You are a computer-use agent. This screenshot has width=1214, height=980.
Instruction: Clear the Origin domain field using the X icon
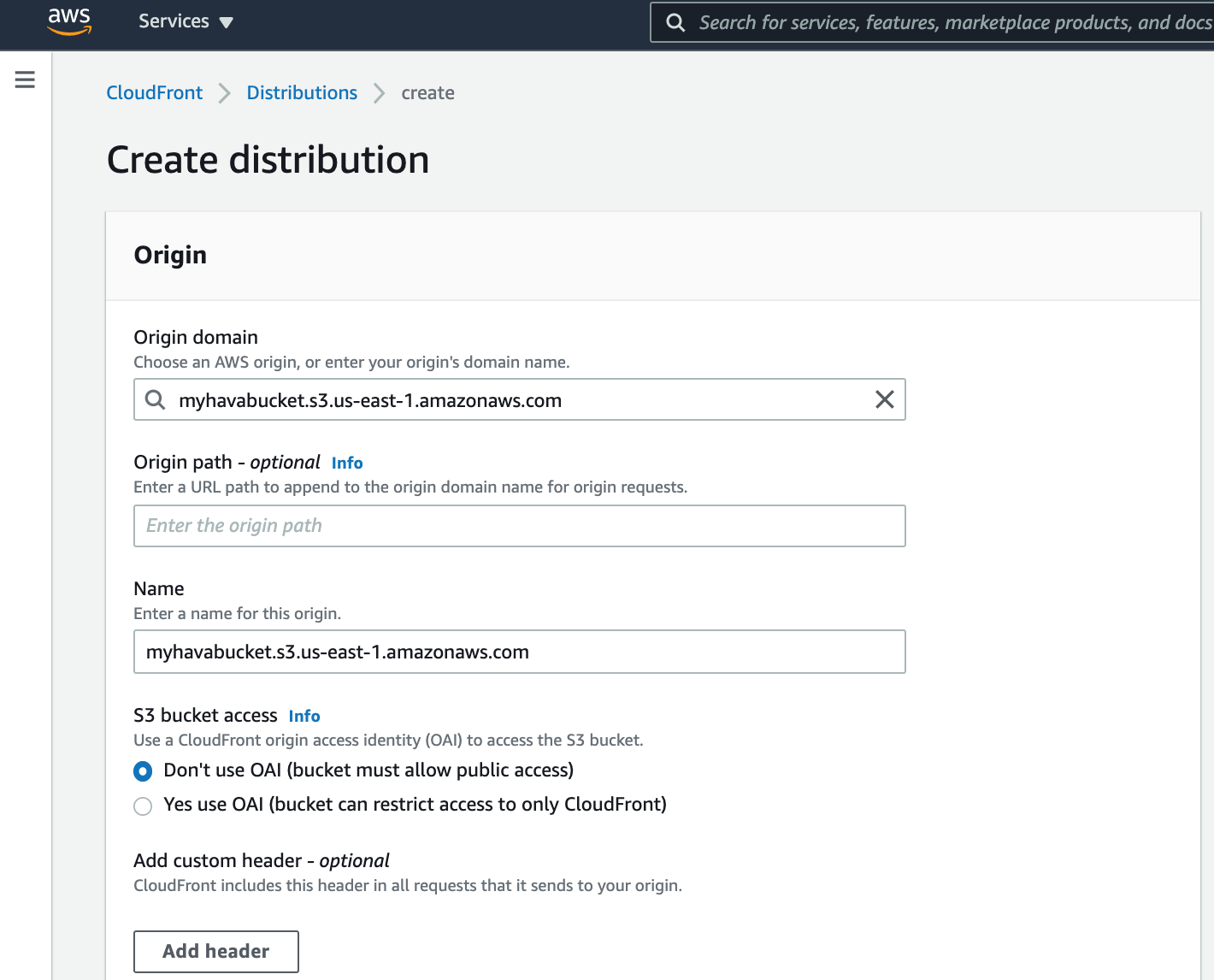click(884, 399)
